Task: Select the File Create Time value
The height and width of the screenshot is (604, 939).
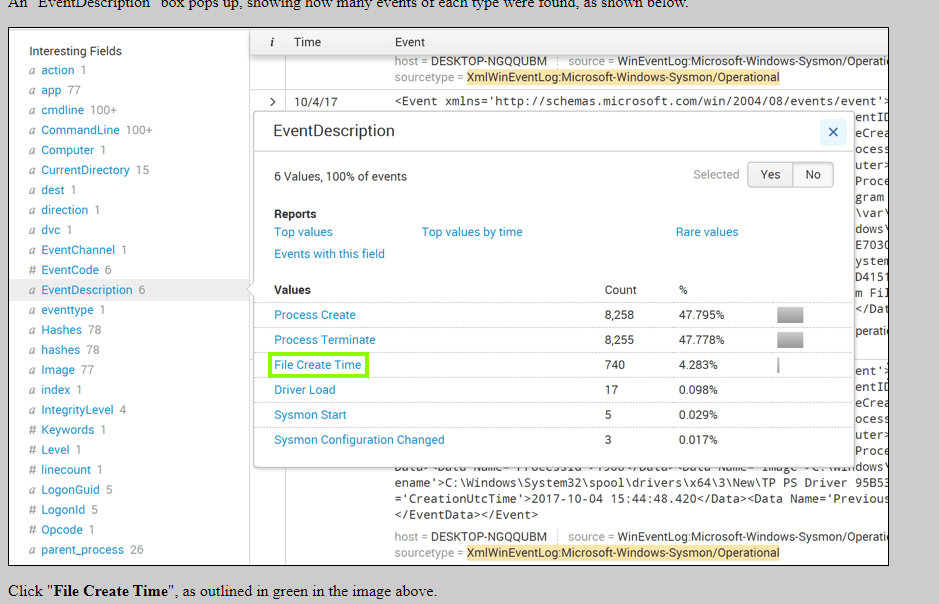Action: 316,364
